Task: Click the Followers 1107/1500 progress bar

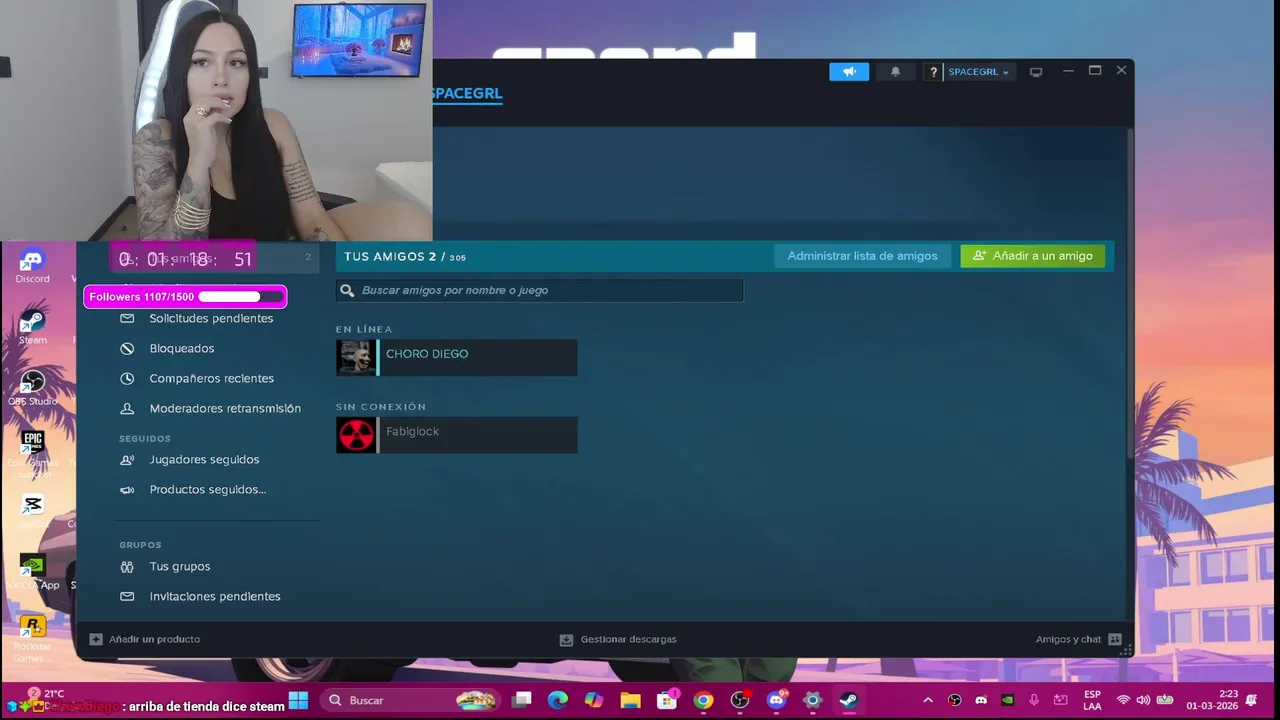Action: point(185,297)
